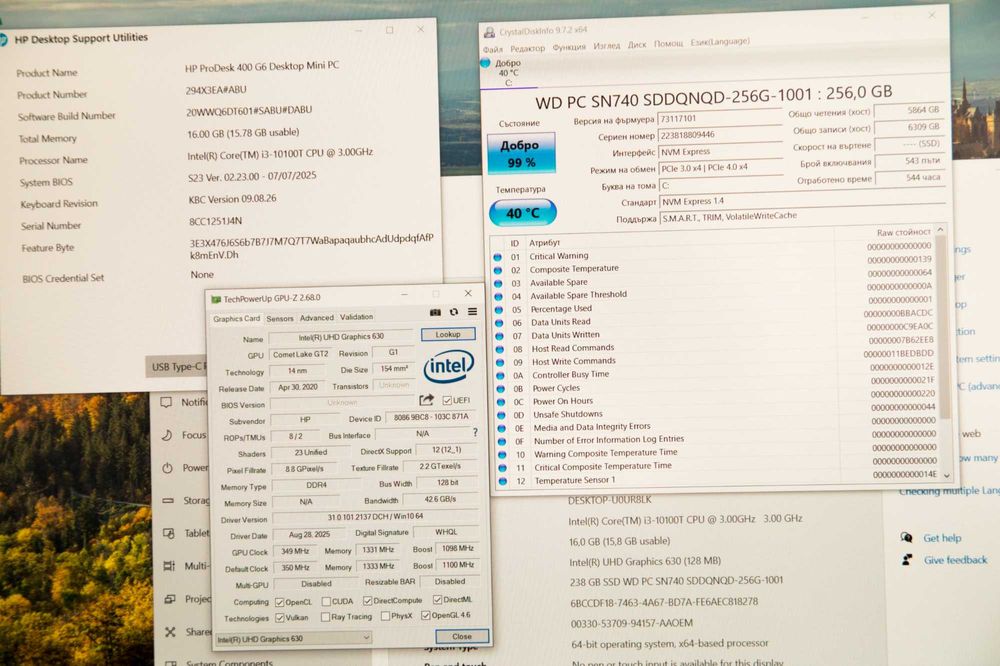Click the SMART attribute list vertical scrollbar

(943, 352)
